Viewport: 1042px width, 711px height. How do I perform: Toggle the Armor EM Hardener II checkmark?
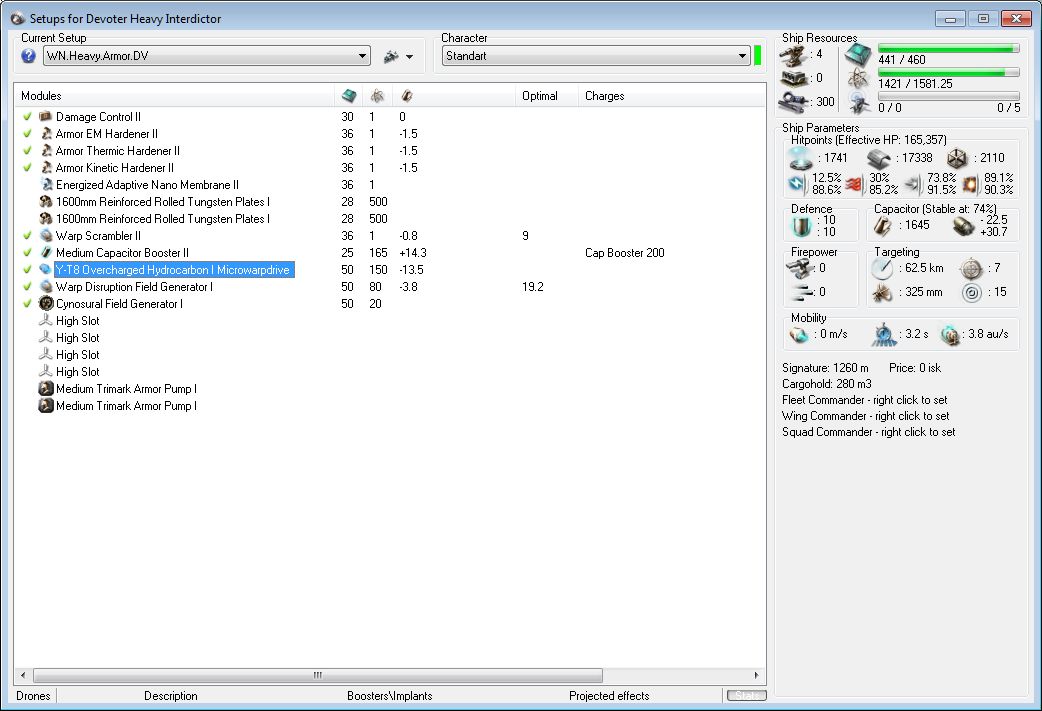click(x=27, y=134)
